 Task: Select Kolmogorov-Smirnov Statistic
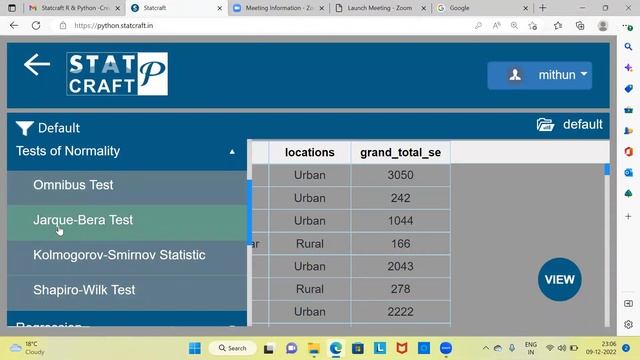coord(127,255)
